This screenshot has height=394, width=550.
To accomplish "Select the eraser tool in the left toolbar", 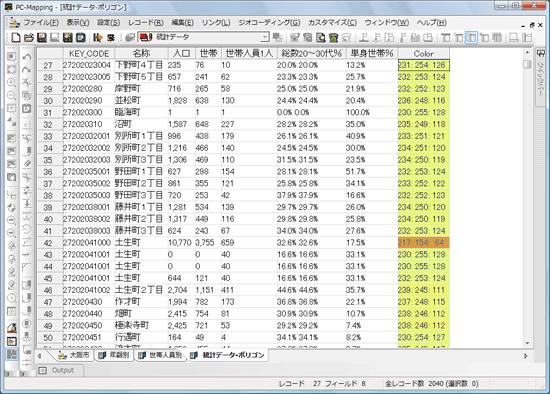I will [x=27, y=164].
